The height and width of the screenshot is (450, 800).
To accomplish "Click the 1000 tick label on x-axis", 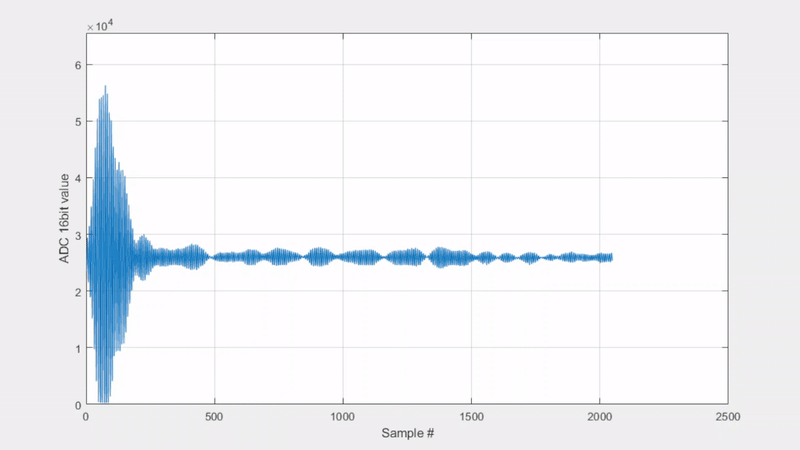I will [343, 416].
